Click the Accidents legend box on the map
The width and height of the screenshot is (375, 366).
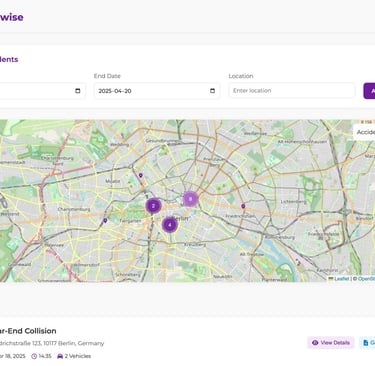pos(364,132)
